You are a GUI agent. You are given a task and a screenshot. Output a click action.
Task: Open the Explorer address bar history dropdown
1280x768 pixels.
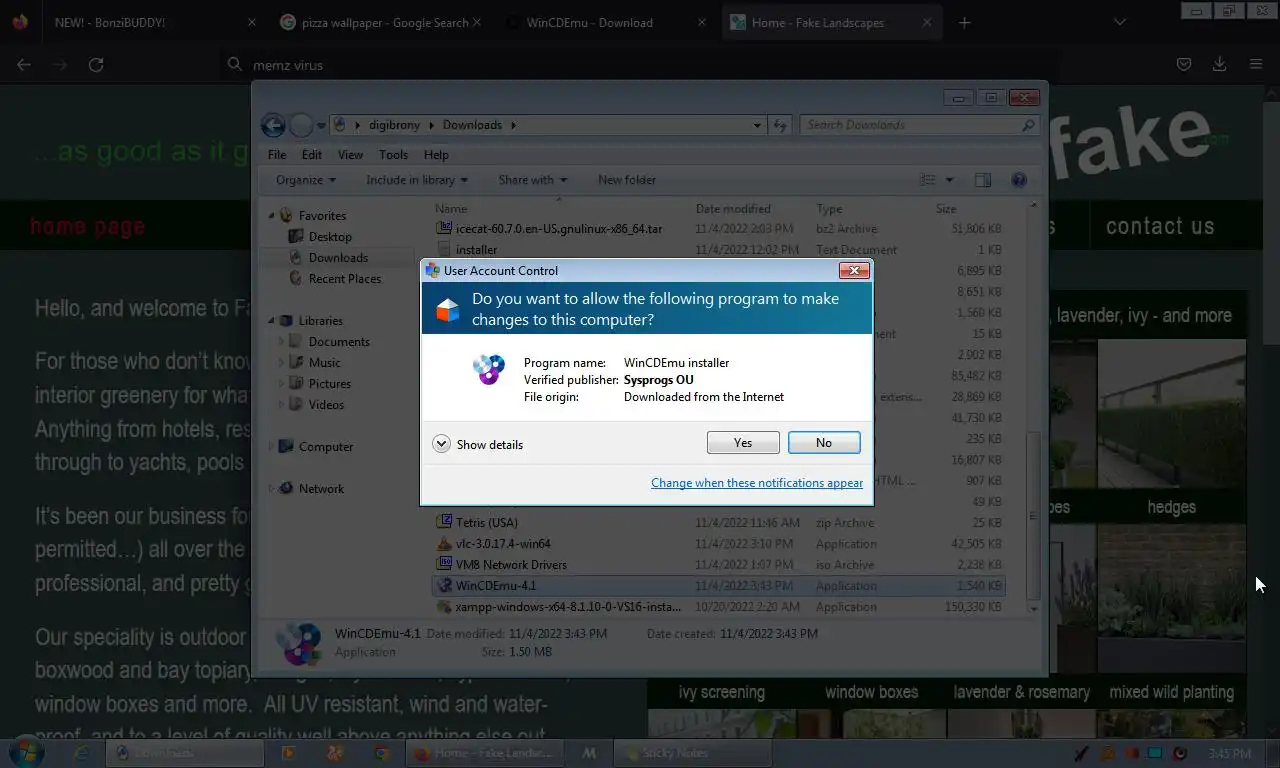[757, 125]
